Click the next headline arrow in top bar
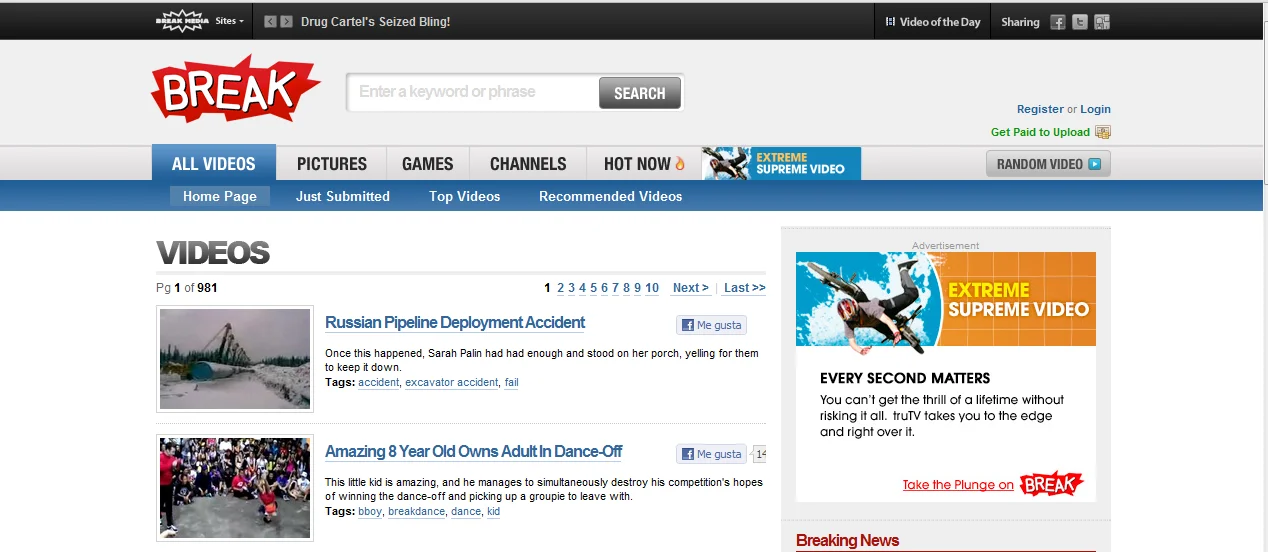This screenshot has height=552, width=1268. click(x=287, y=21)
